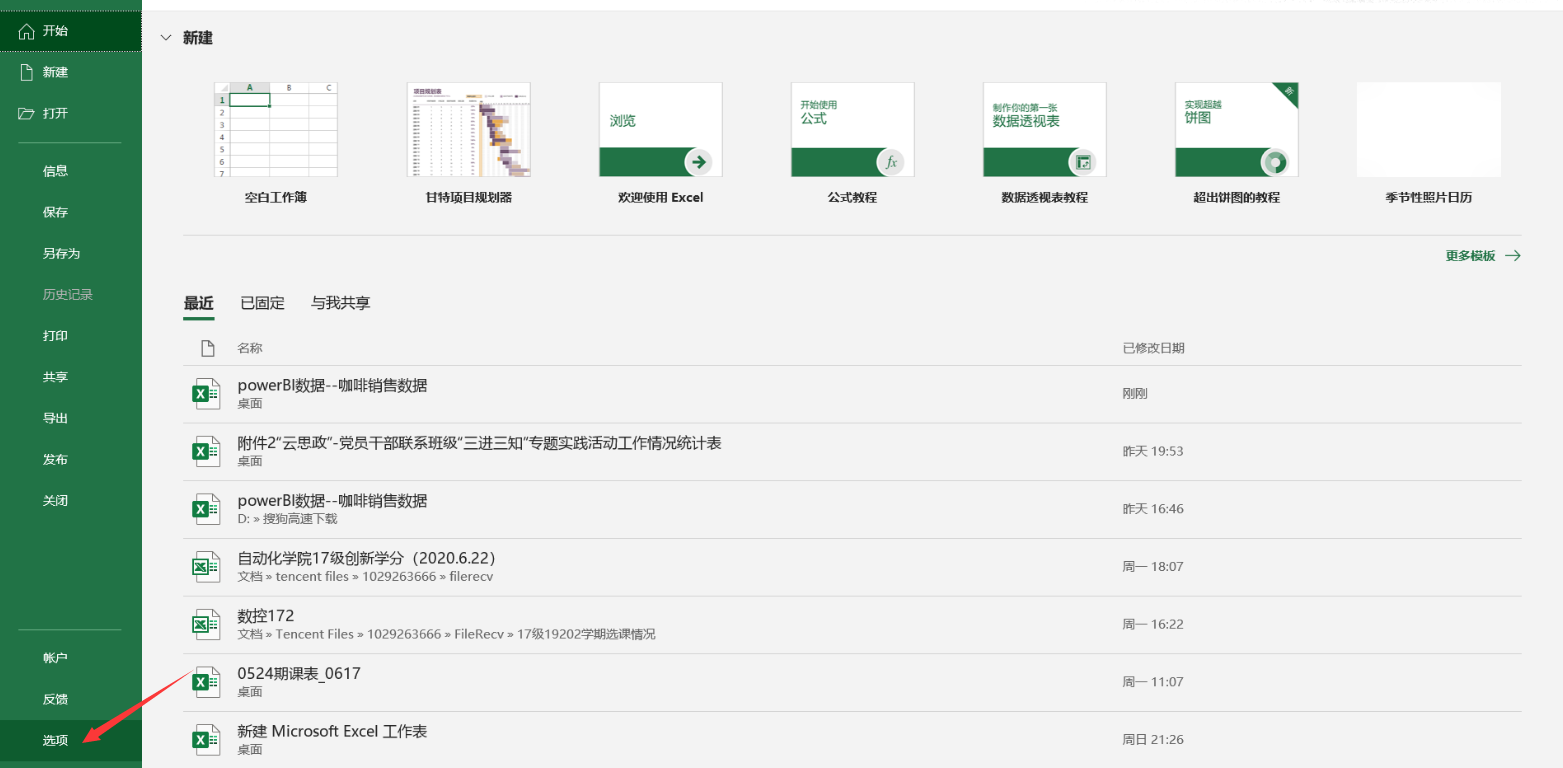Click the folder icon beside 打开
Image resolution: width=1563 pixels, height=768 pixels.
click(27, 113)
